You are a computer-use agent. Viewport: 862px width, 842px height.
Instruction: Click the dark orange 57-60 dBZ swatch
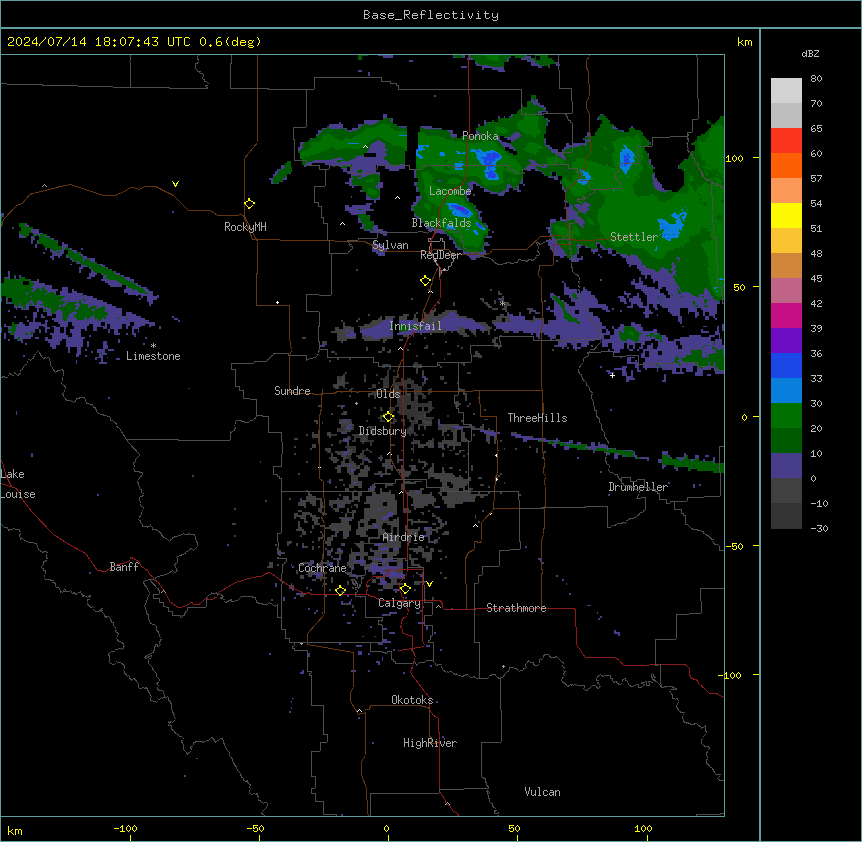pyautogui.click(x=786, y=165)
